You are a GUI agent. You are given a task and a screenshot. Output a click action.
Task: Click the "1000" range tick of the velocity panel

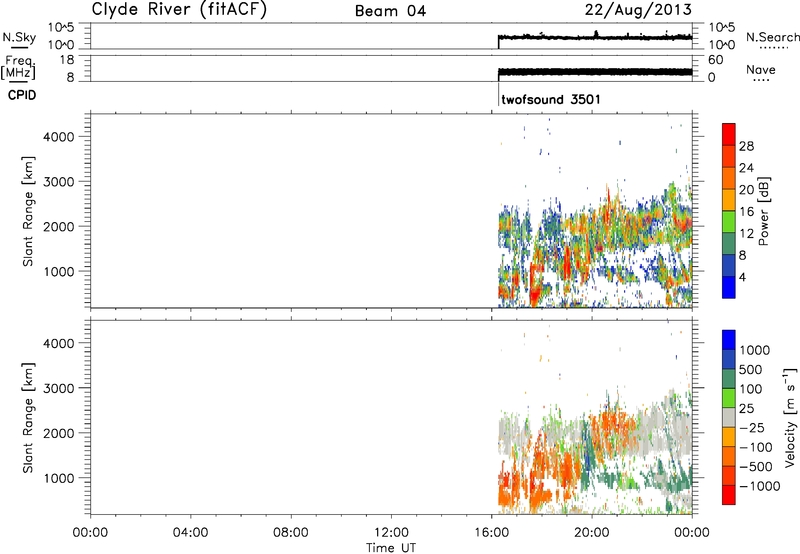tap(59, 478)
